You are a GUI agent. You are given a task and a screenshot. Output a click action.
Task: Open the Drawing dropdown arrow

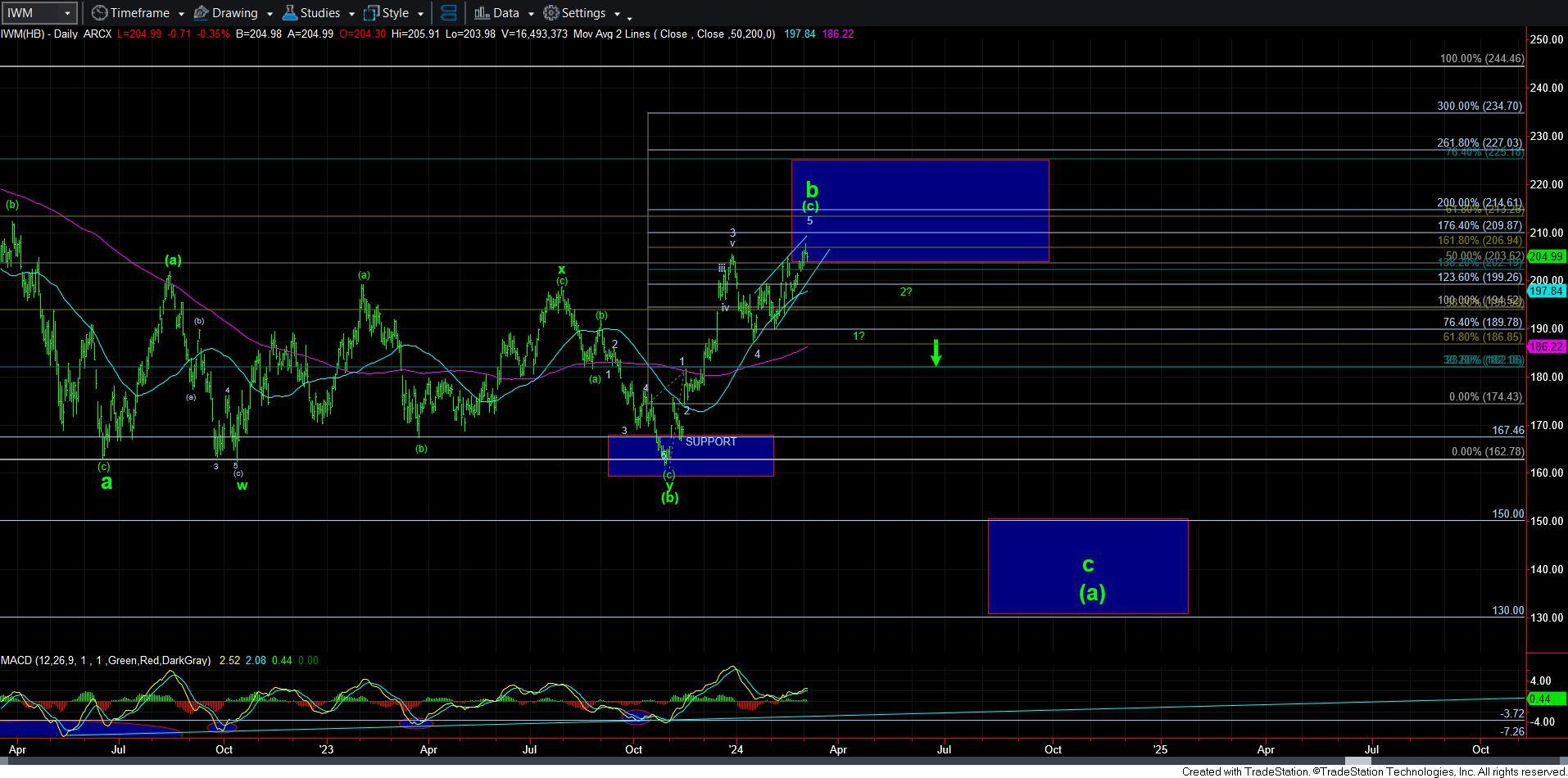tap(269, 14)
